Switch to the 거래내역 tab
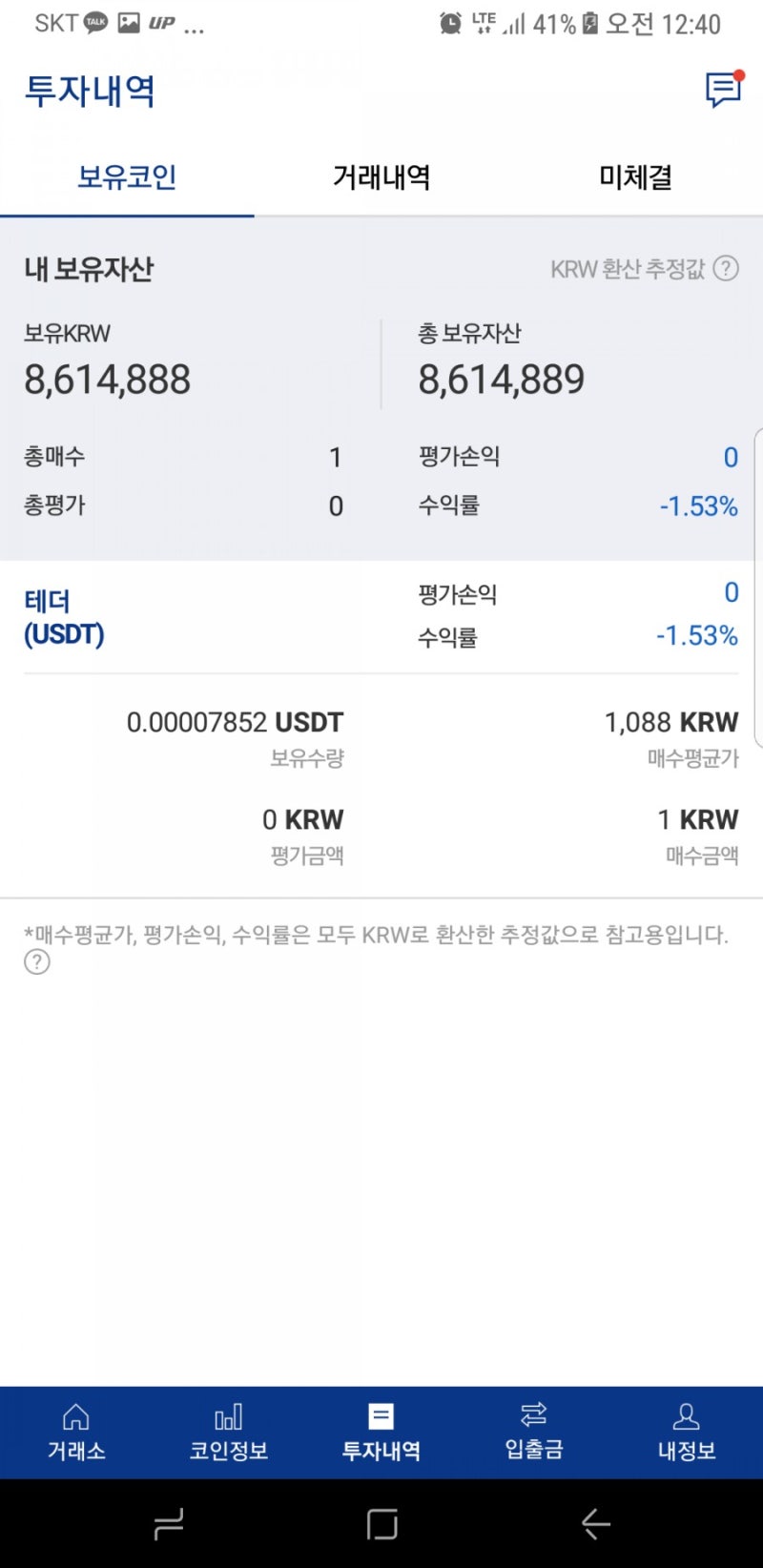This screenshot has height=1568, width=763. click(381, 176)
